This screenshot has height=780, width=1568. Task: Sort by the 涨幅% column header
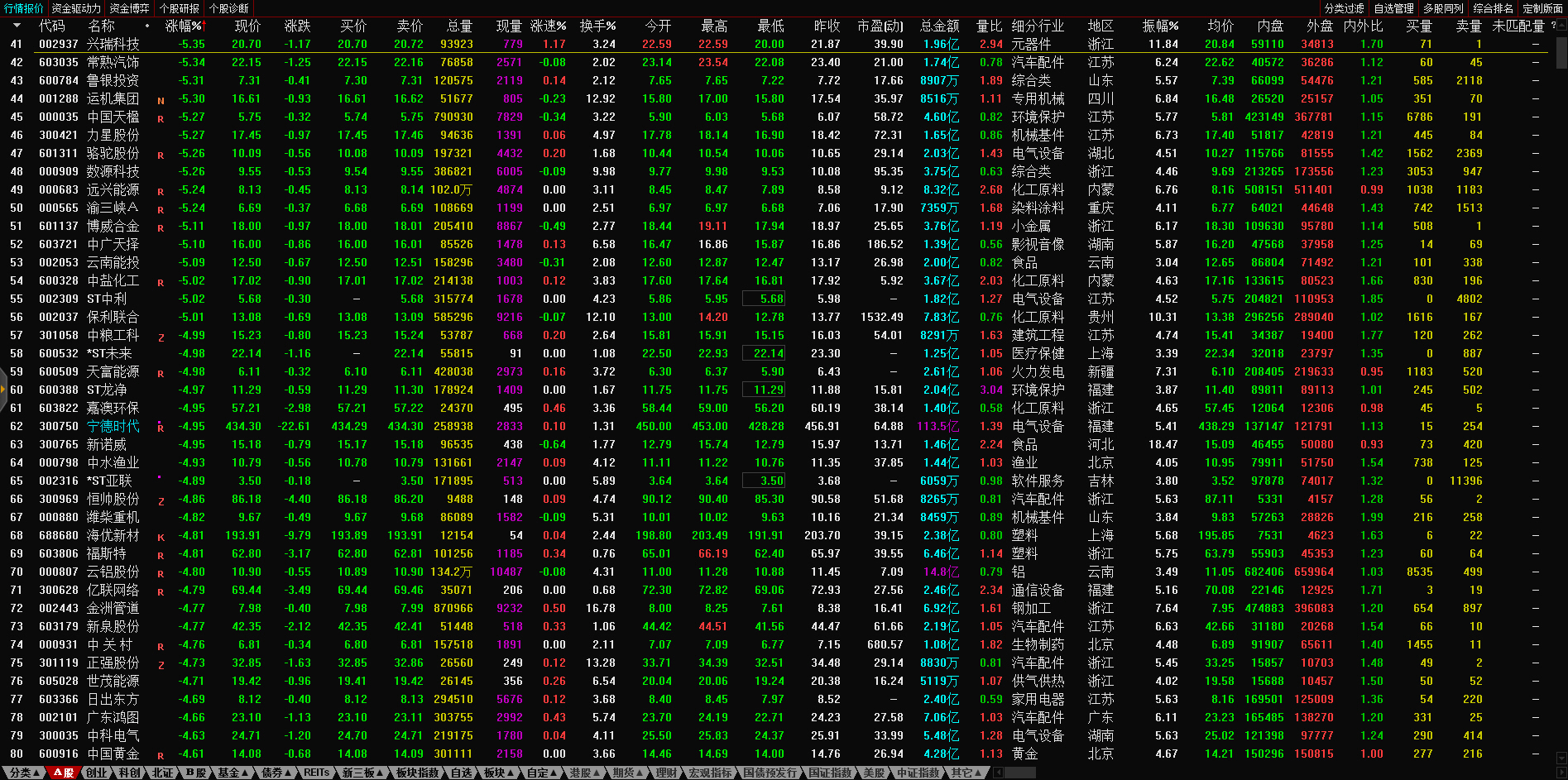(x=184, y=26)
